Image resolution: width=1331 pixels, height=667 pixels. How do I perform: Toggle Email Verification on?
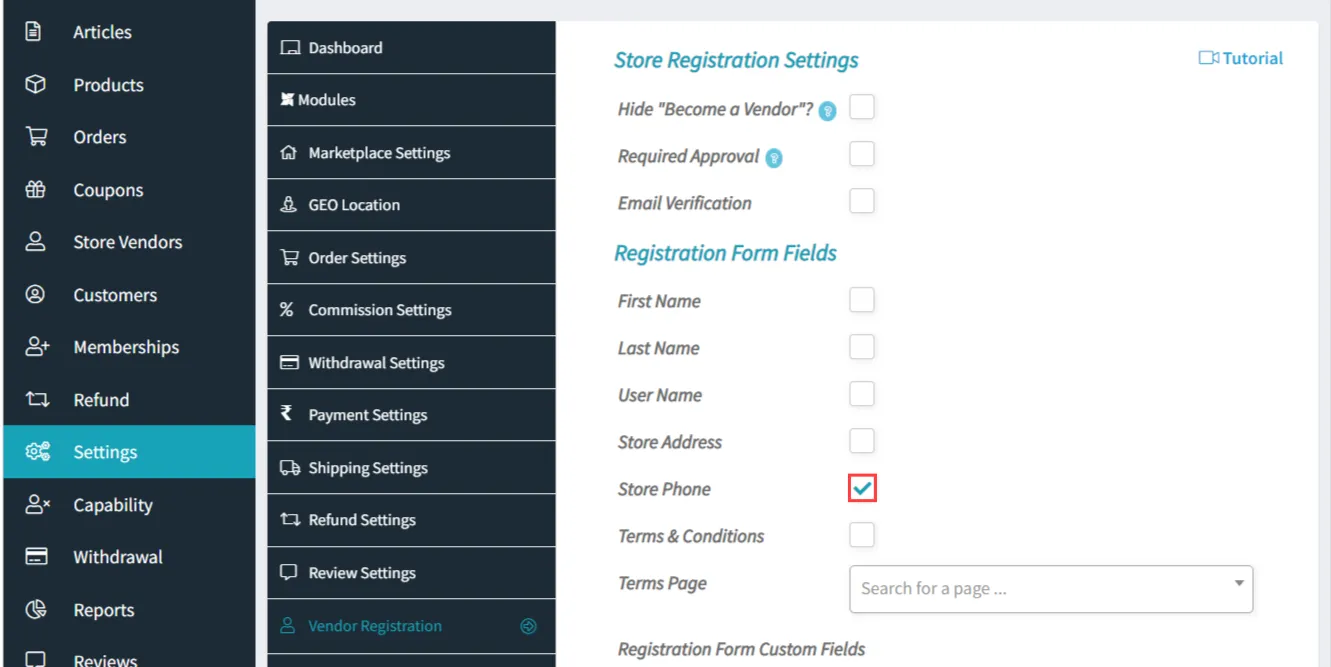(x=861, y=200)
